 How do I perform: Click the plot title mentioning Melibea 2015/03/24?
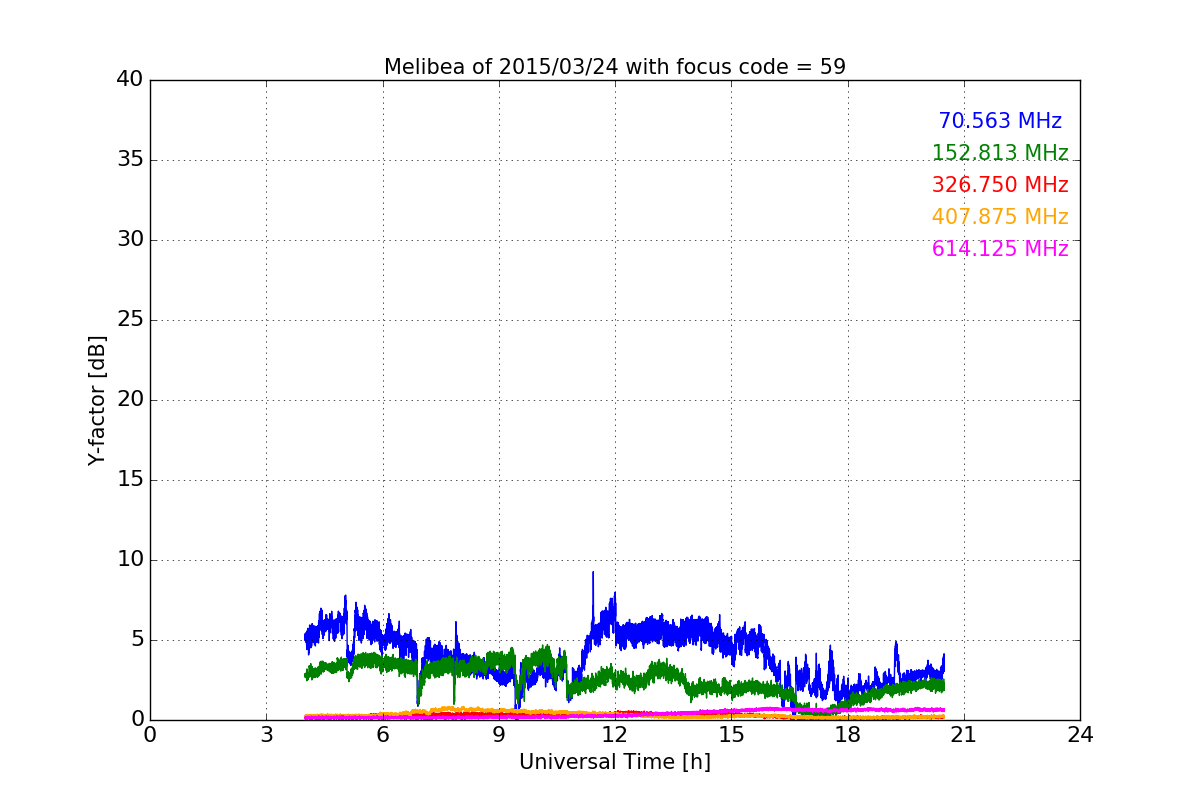tap(615, 67)
